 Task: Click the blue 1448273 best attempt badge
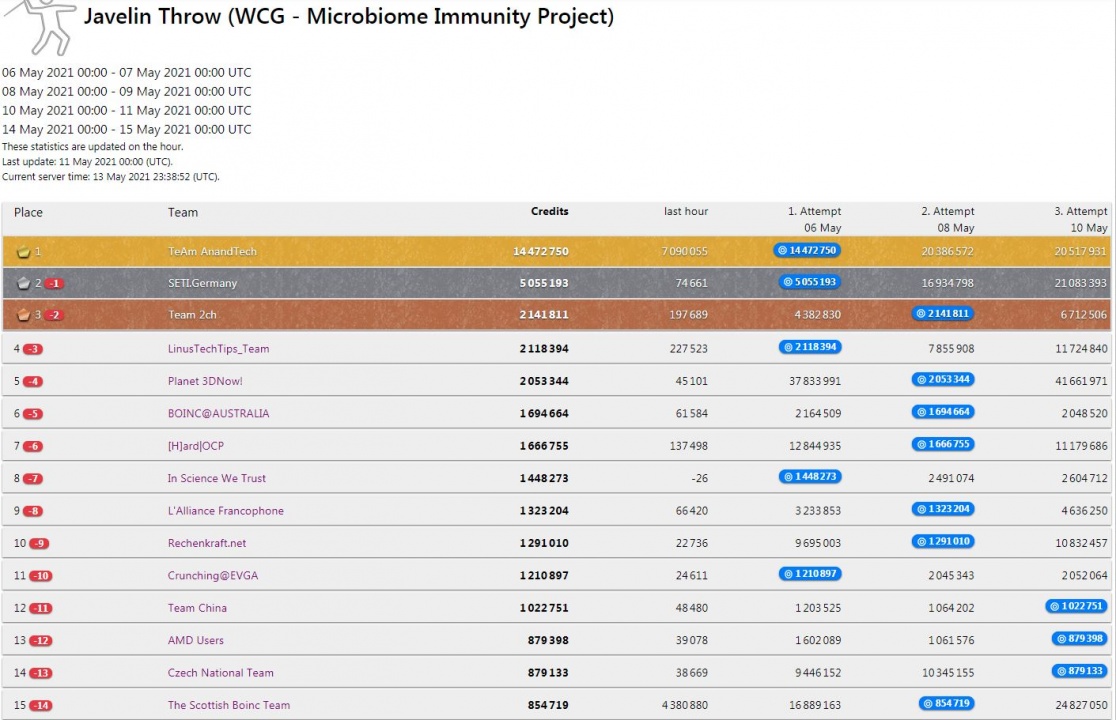point(810,477)
